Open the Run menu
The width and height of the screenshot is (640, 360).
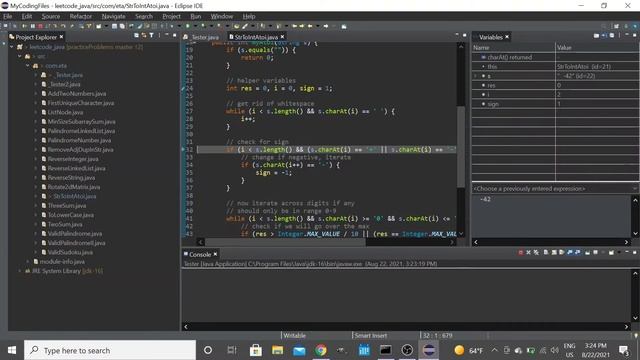(196, 16)
